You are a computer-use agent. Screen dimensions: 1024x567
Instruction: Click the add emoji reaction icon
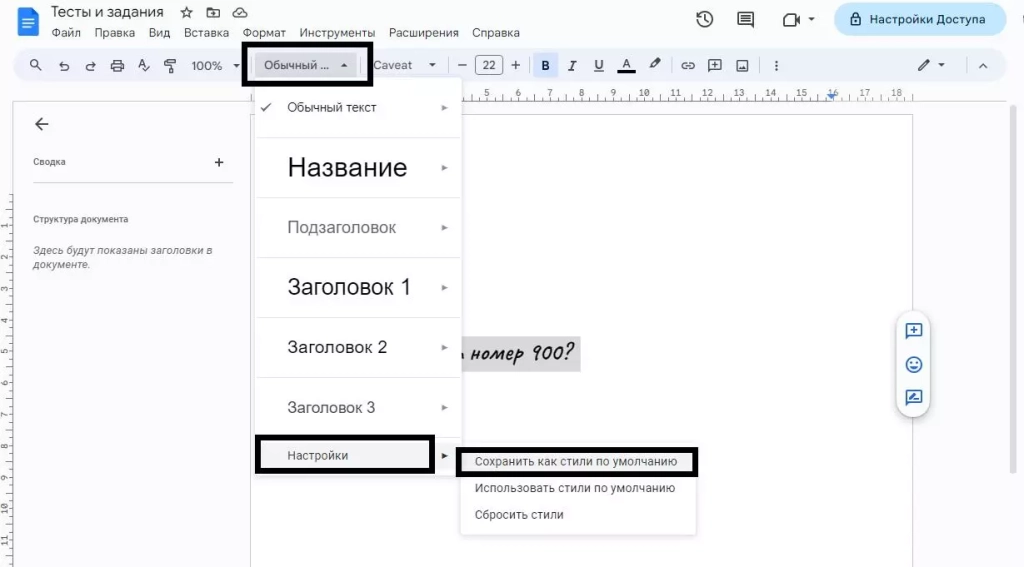point(914,364)
